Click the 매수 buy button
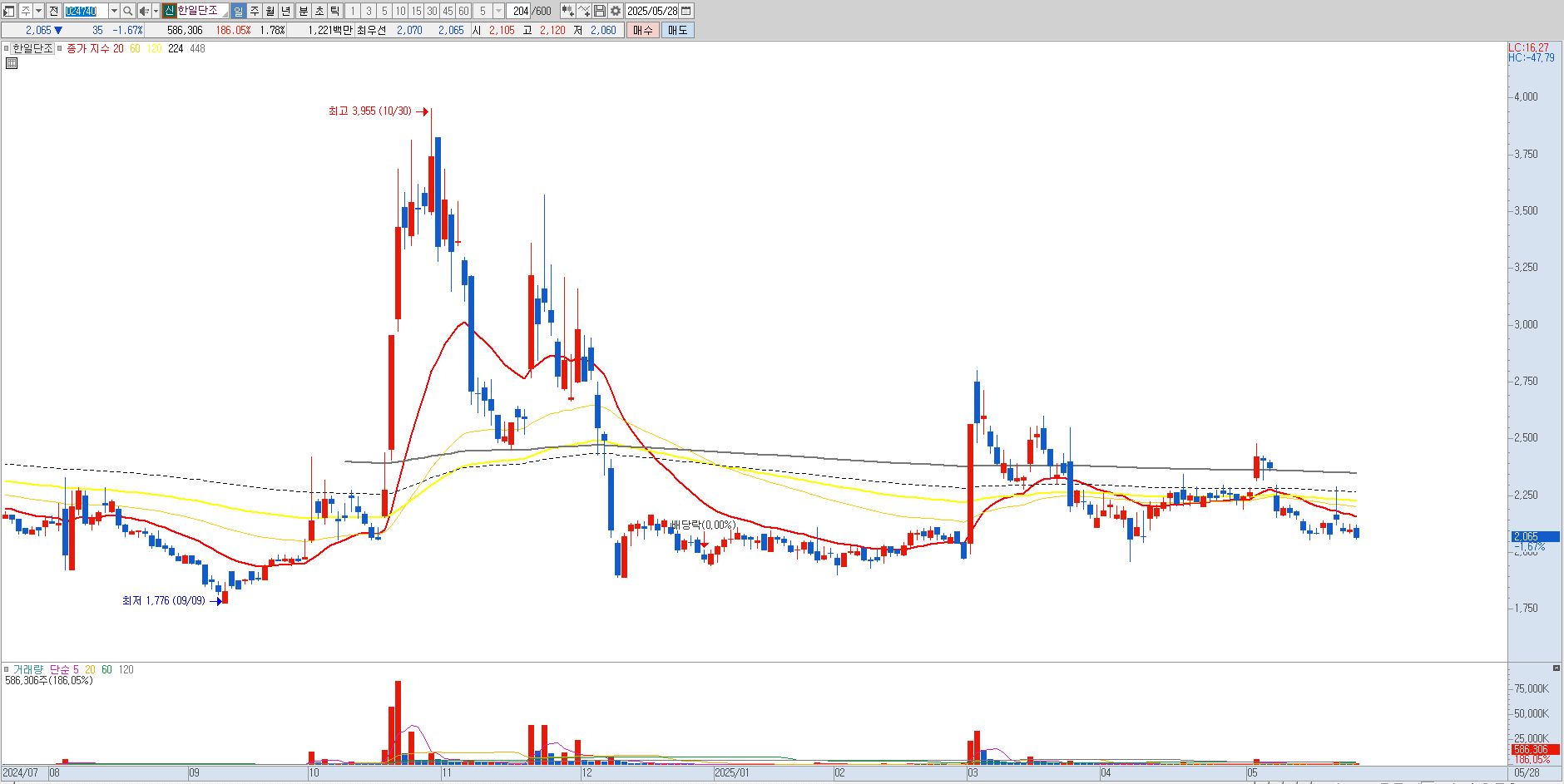This screenshot has width=1564, height=784. (643, 30)
